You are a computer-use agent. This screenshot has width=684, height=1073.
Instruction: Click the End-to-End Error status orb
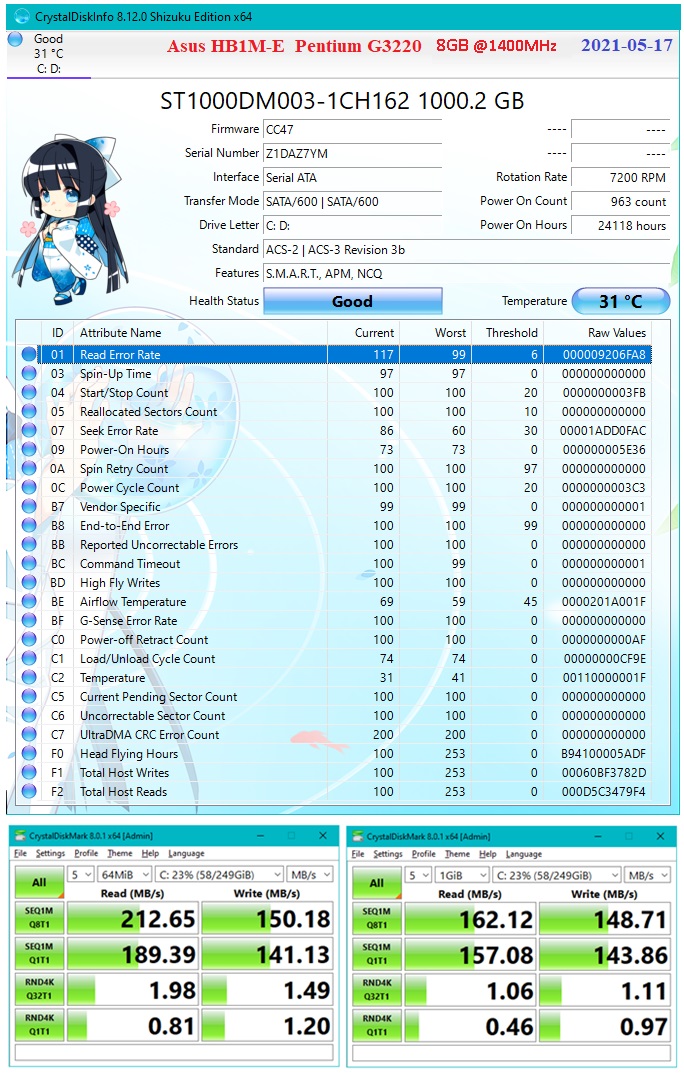click(29, 526)
